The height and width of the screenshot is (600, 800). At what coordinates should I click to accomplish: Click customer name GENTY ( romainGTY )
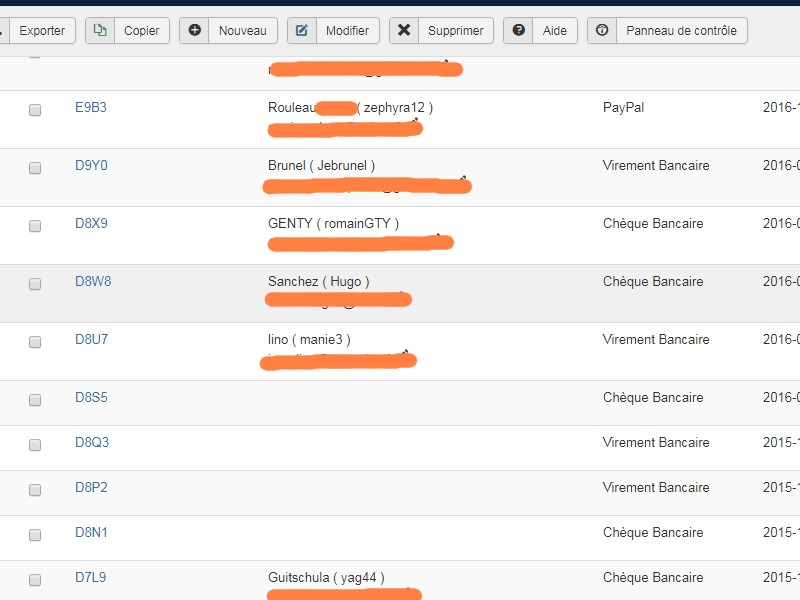334,223
